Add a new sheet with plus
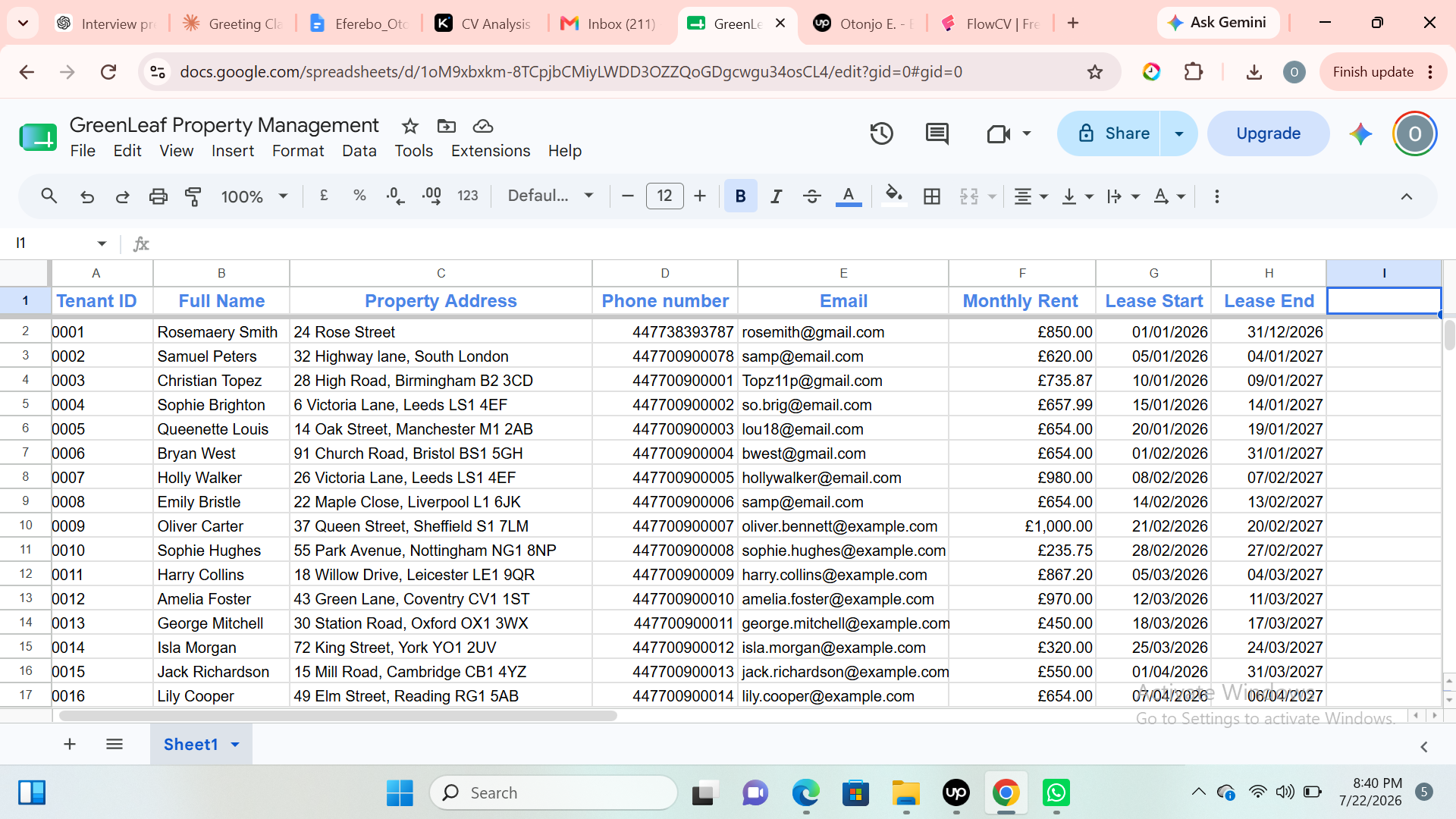Image resolution: width=1456 pixels, height=819 pixels. tap(70, 744)
